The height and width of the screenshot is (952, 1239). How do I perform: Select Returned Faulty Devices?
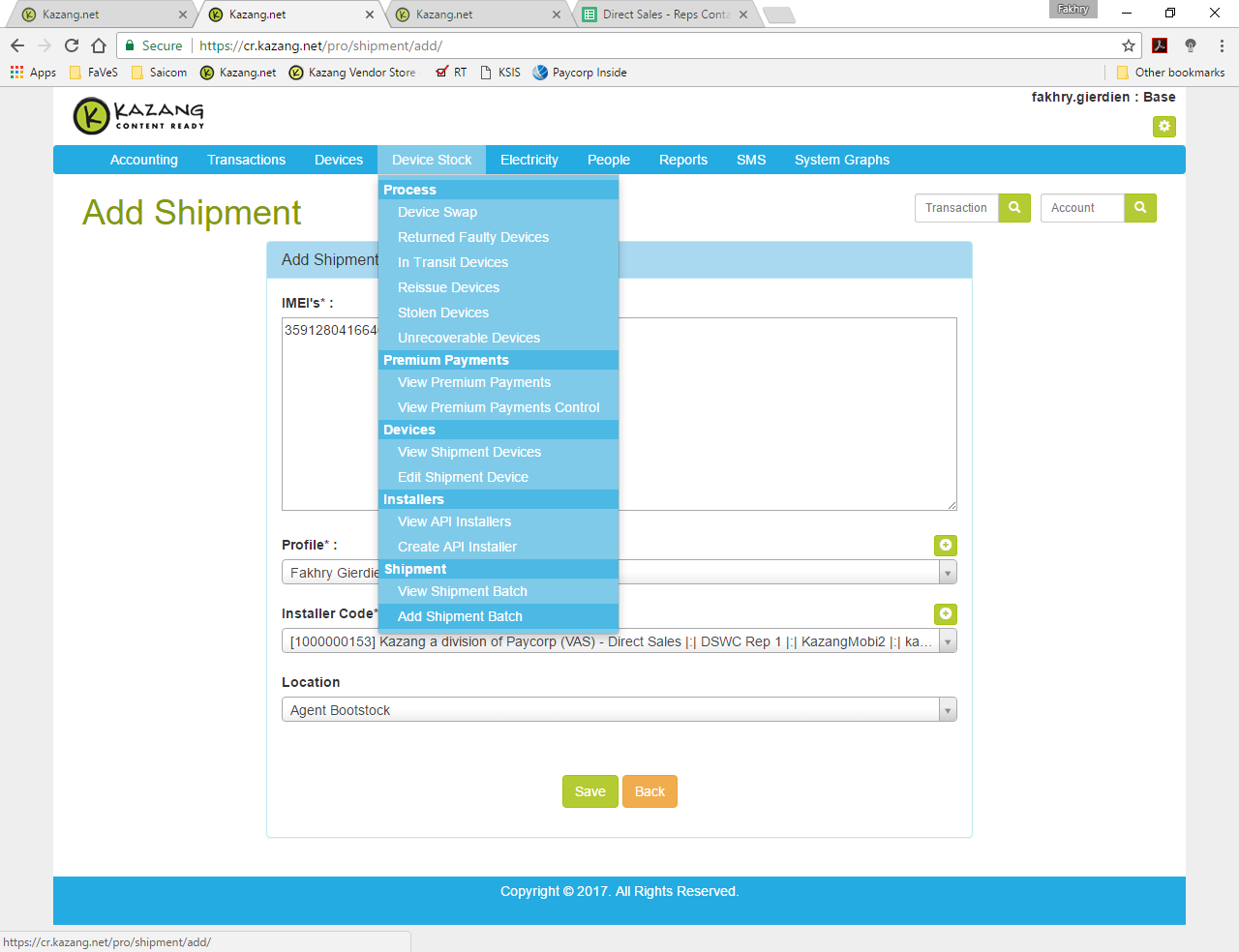coord(499,237)
